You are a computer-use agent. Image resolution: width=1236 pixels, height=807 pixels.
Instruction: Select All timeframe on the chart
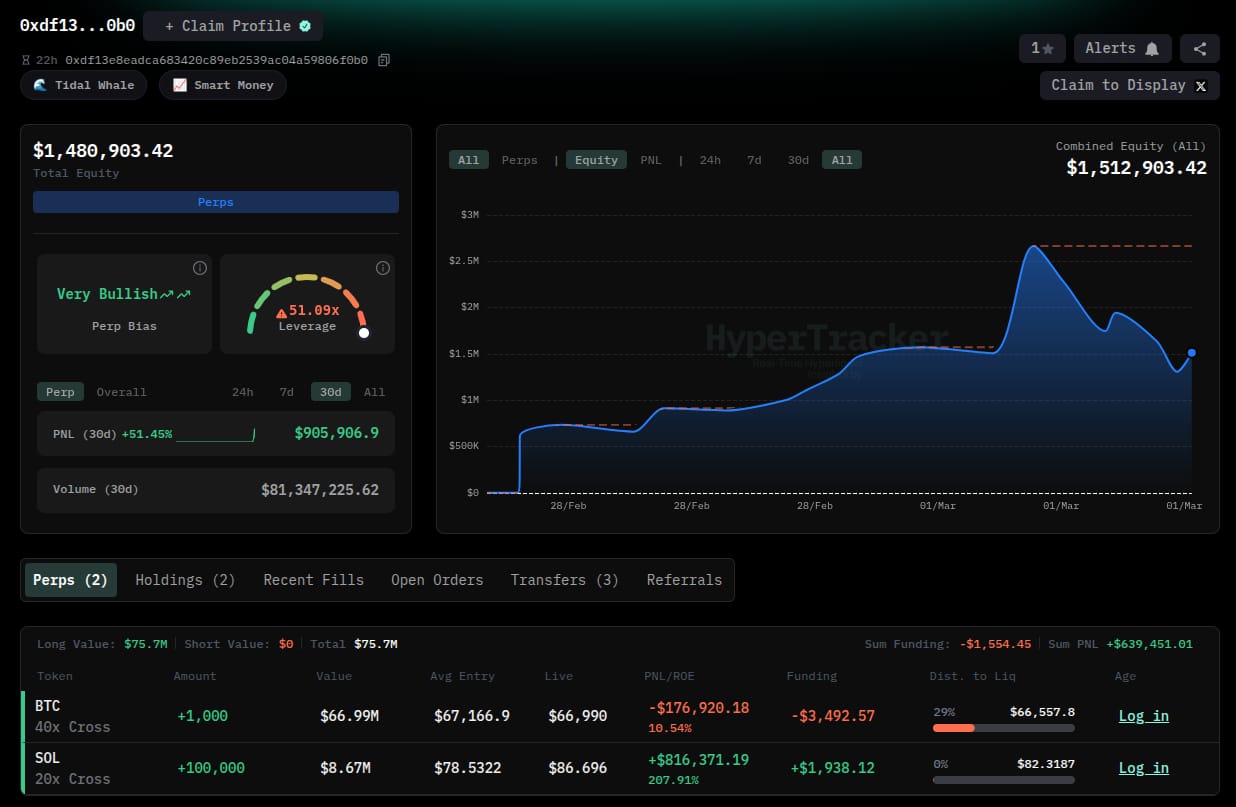tap(841, 159)
